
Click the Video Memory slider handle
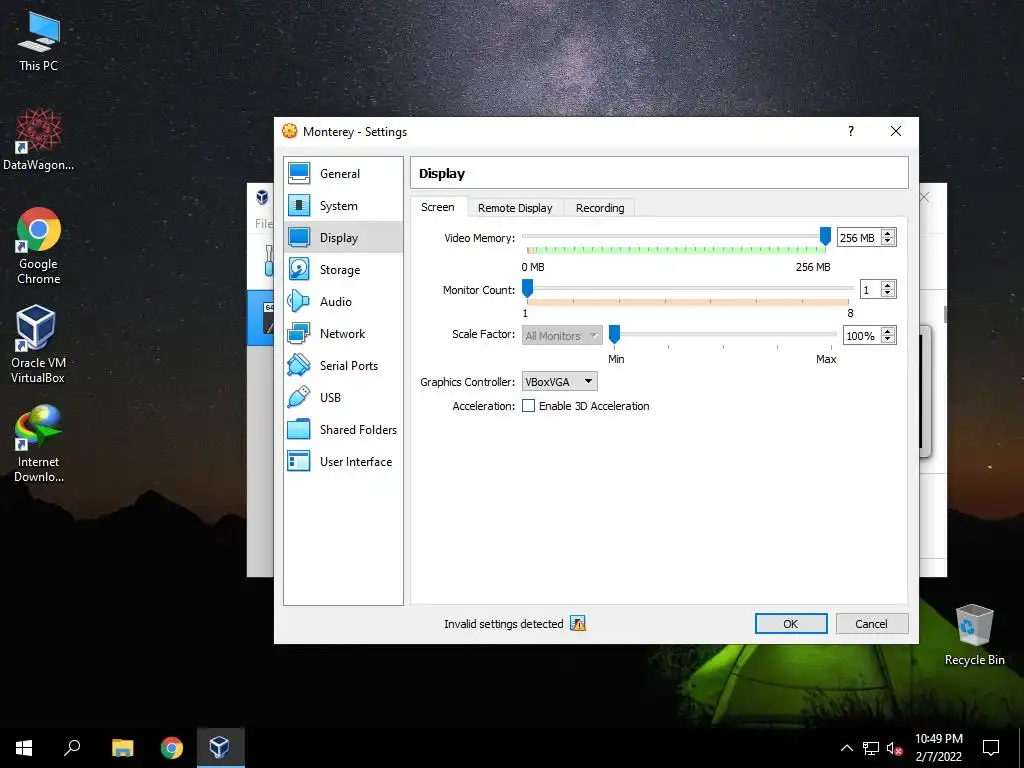click(x=825, y=236)
